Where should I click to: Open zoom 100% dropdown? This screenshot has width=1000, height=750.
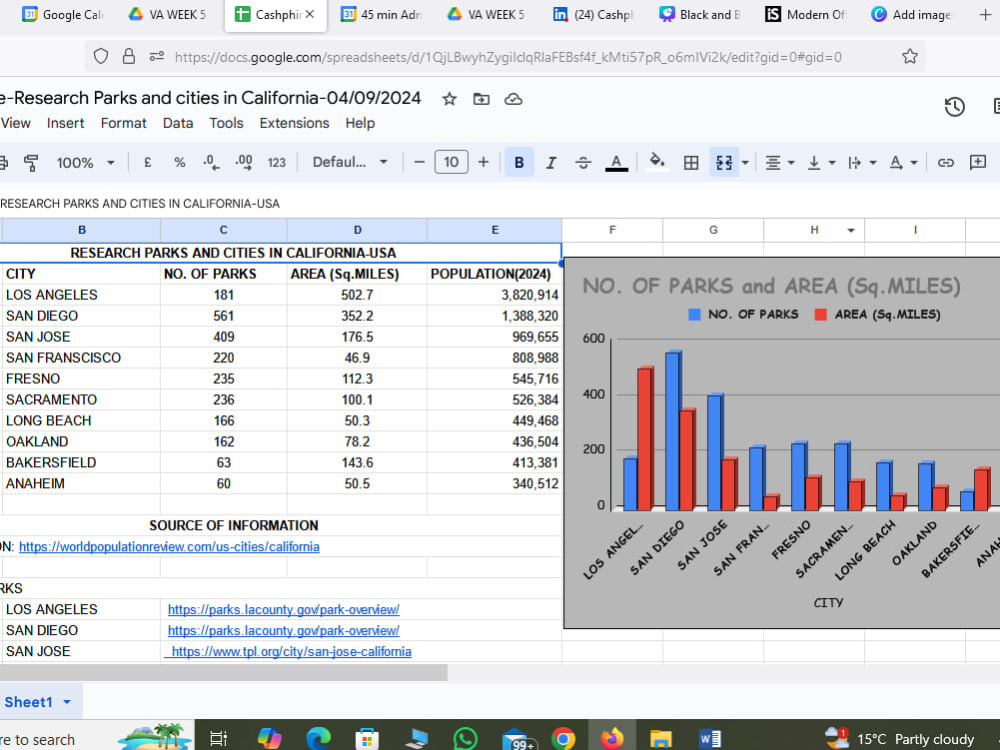click(85, 163)
